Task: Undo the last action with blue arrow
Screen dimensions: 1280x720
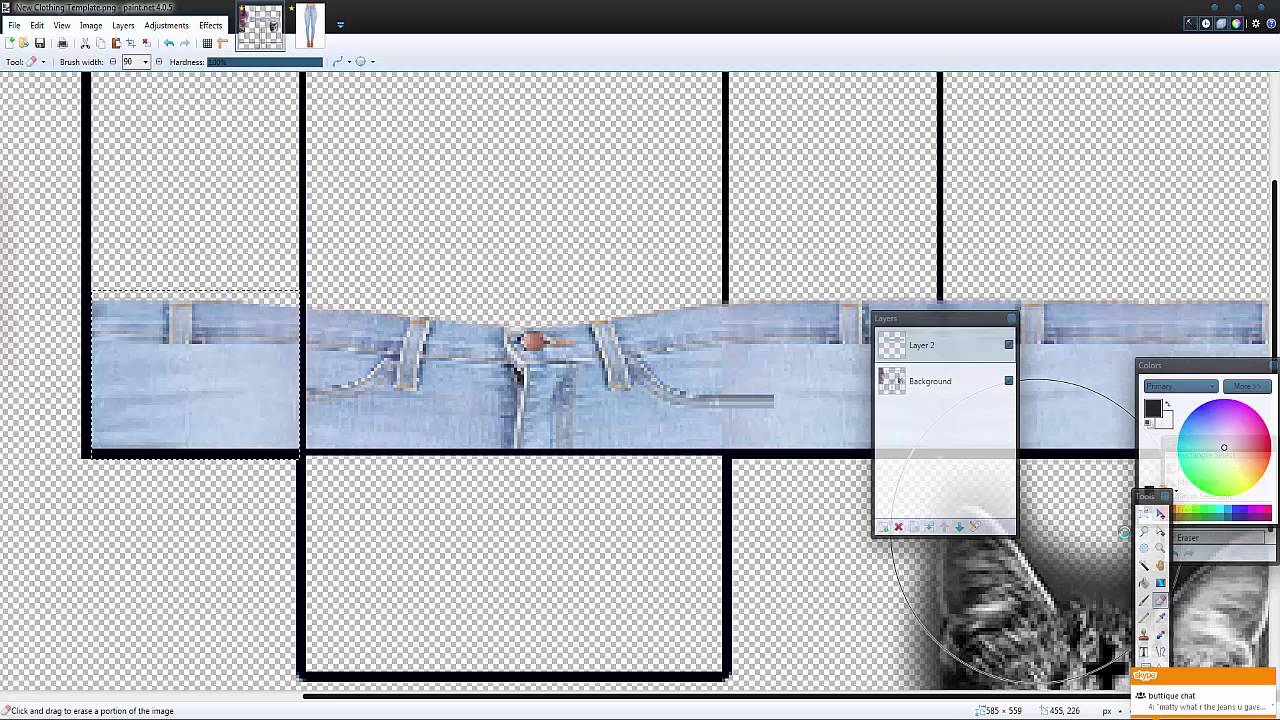Action: click(169, 43)
